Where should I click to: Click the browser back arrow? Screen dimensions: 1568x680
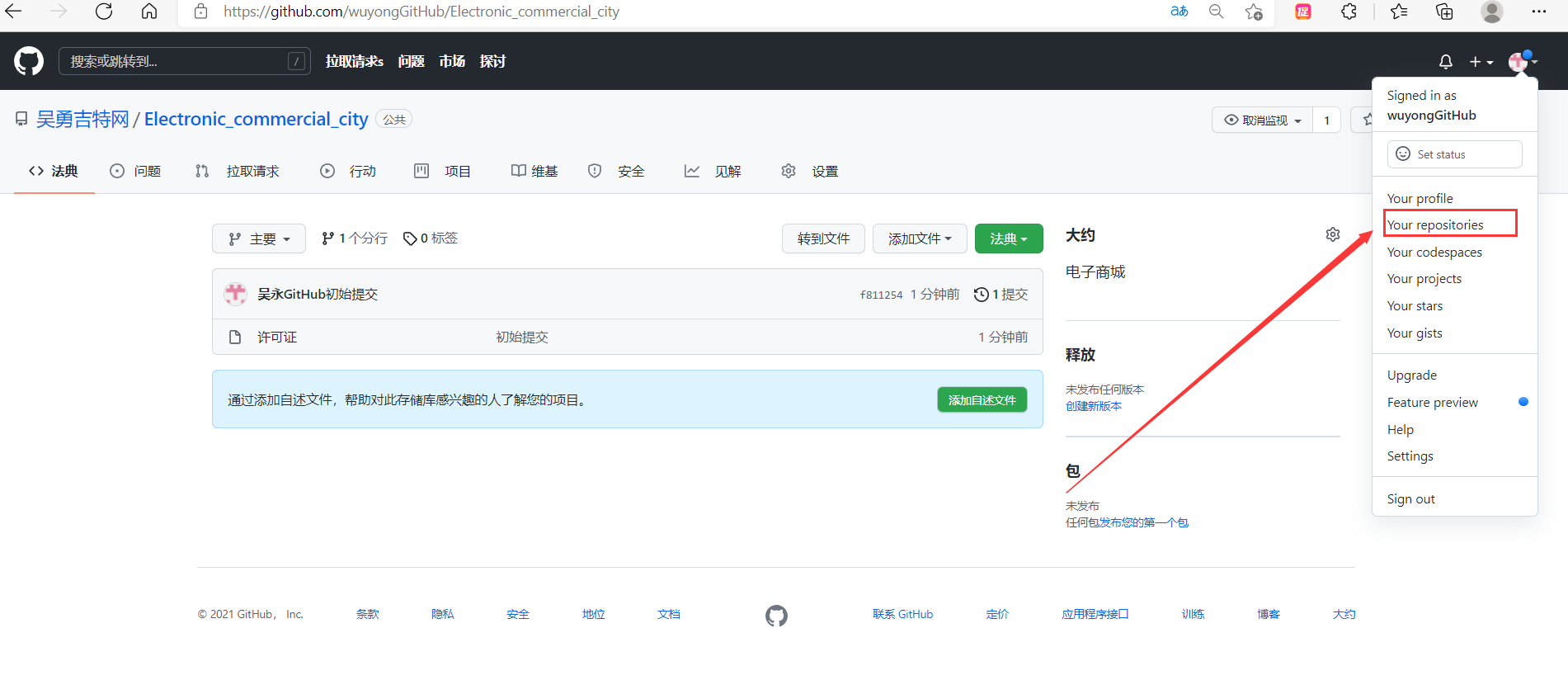pyautogui.click(x=14, y=12)
